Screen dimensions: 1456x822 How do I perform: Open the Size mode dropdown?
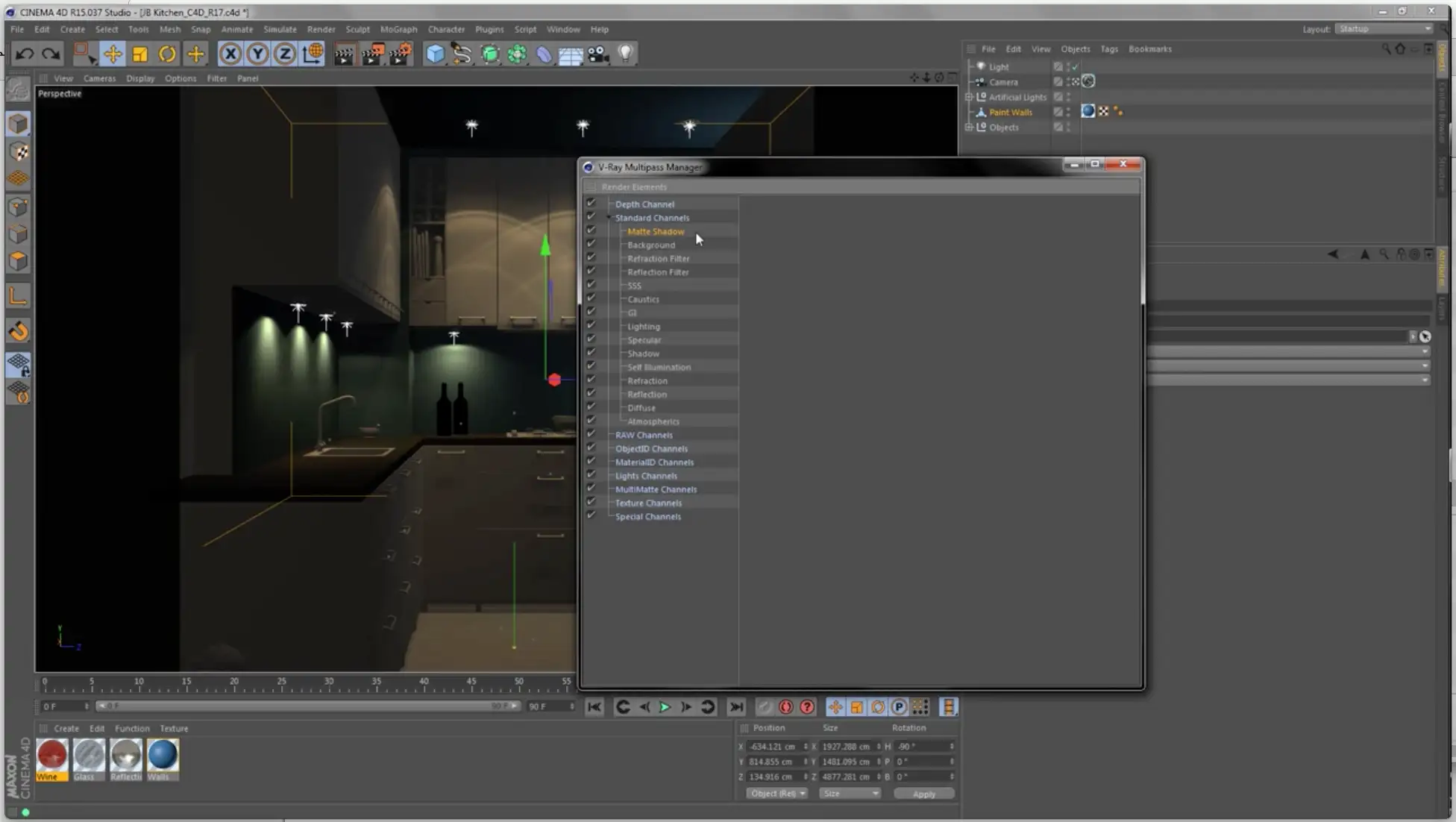[x=850, y=794]
